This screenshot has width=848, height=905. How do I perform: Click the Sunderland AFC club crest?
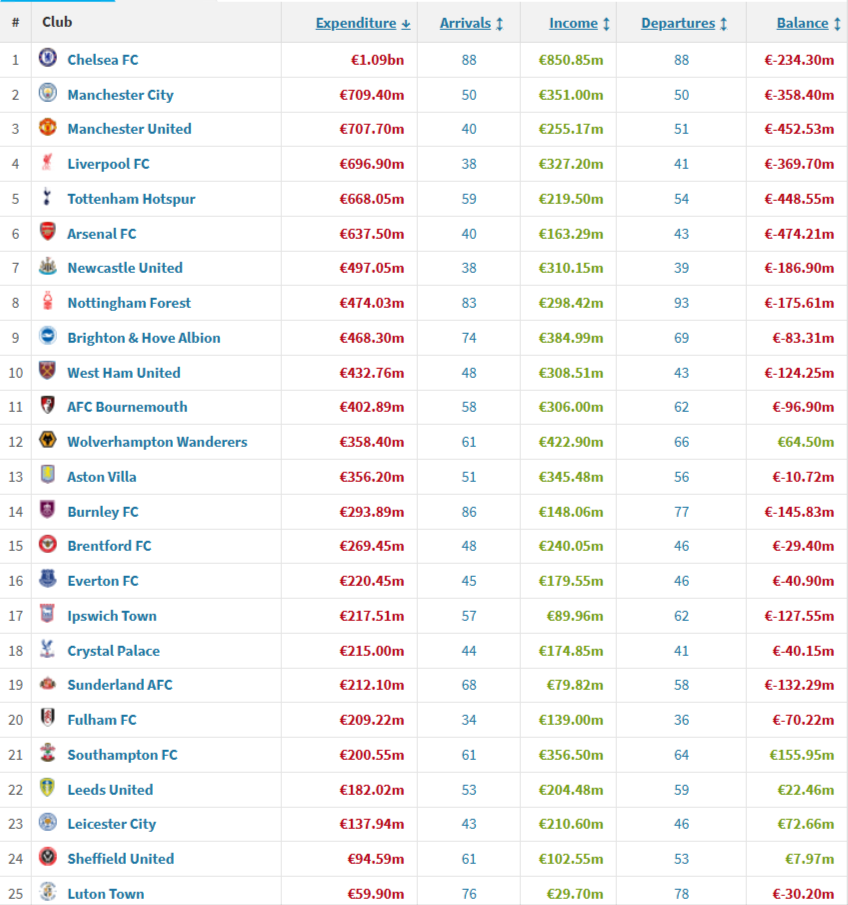click(x=47, y=683)
